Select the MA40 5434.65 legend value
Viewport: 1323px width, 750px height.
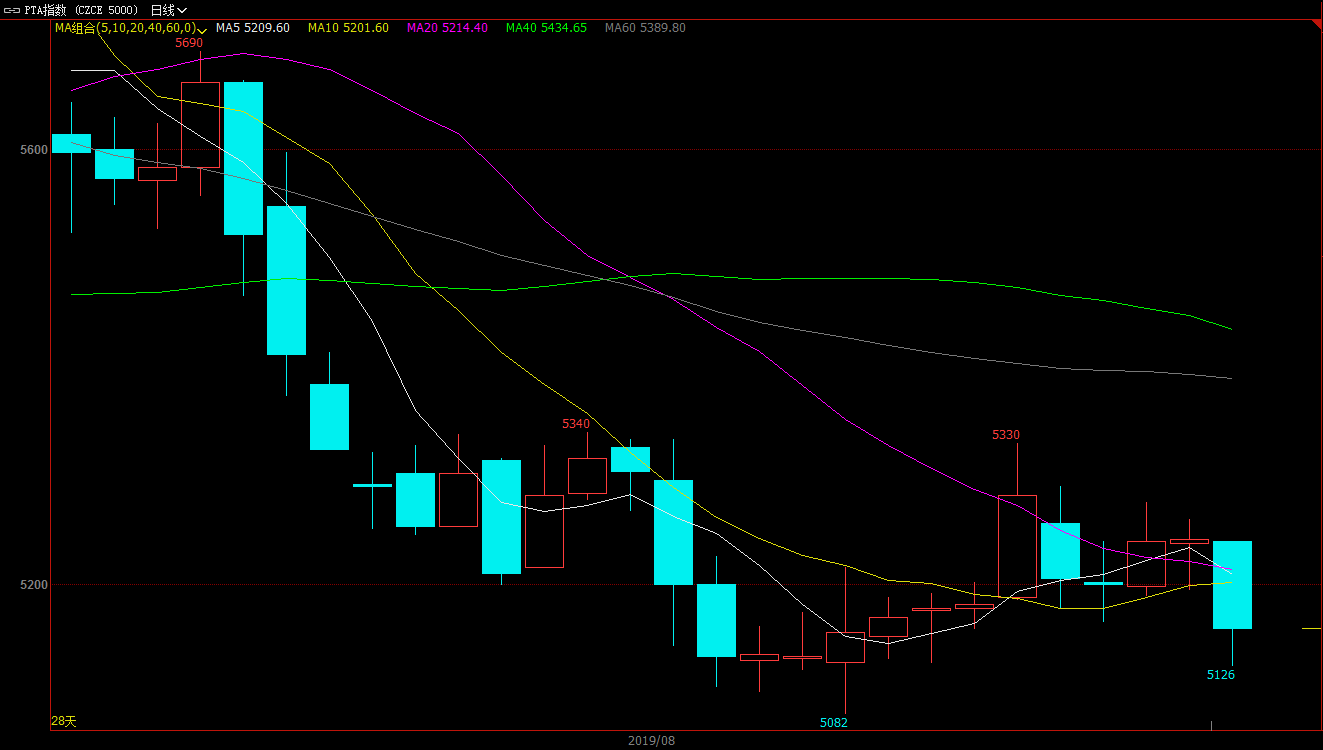[546, 28]
